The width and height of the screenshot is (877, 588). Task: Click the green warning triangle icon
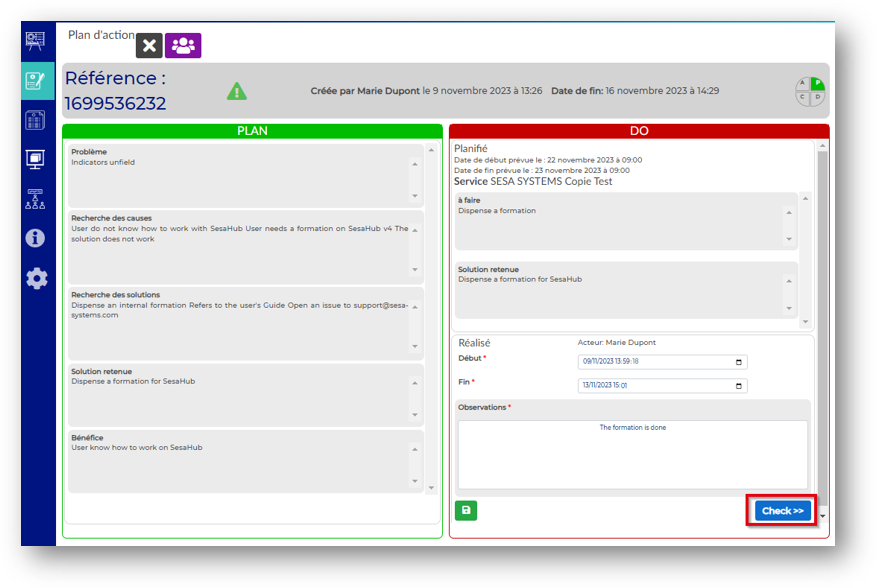(x=236, y=91)
